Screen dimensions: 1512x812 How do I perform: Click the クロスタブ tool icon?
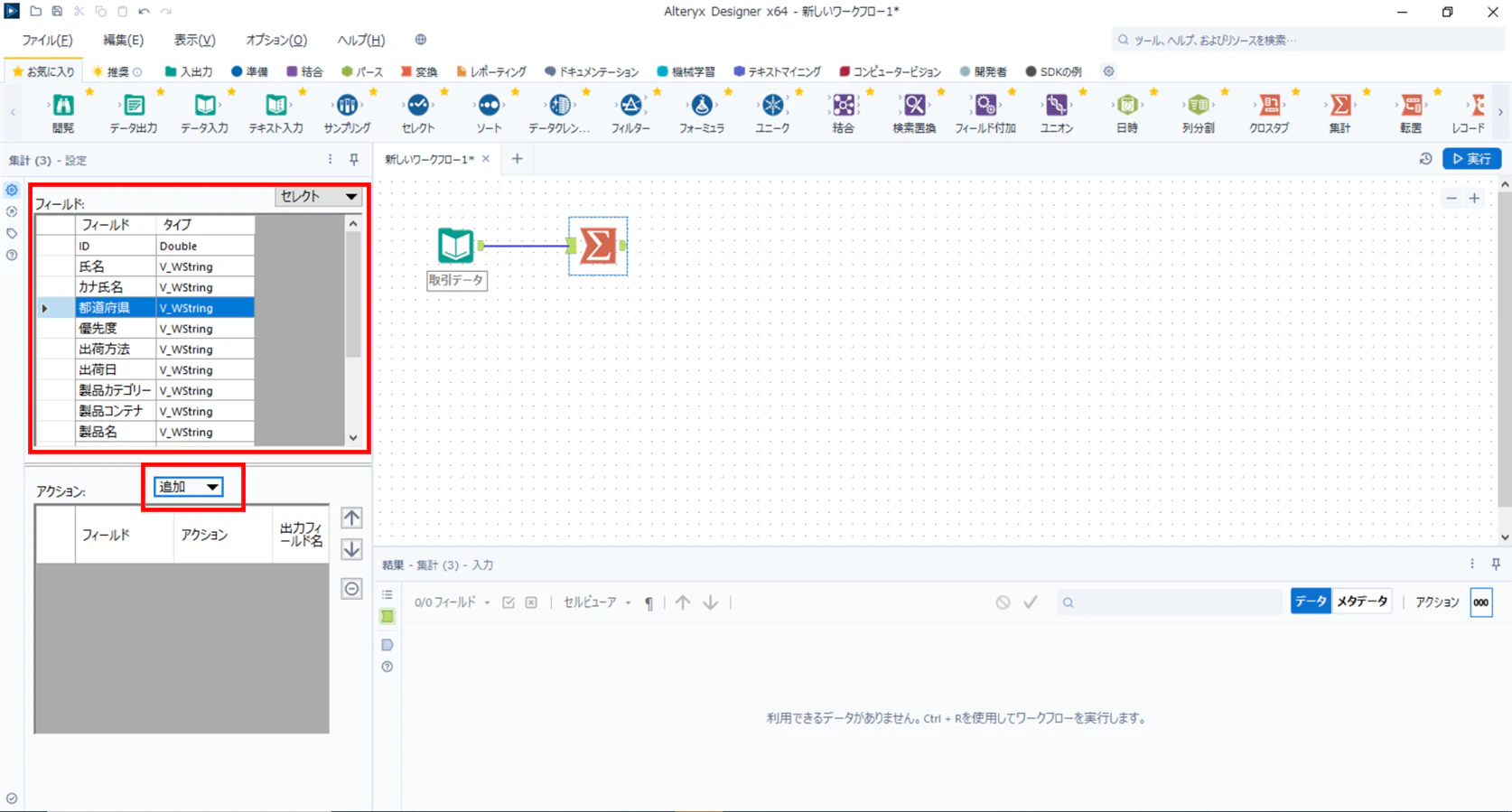click(1269, 107)
